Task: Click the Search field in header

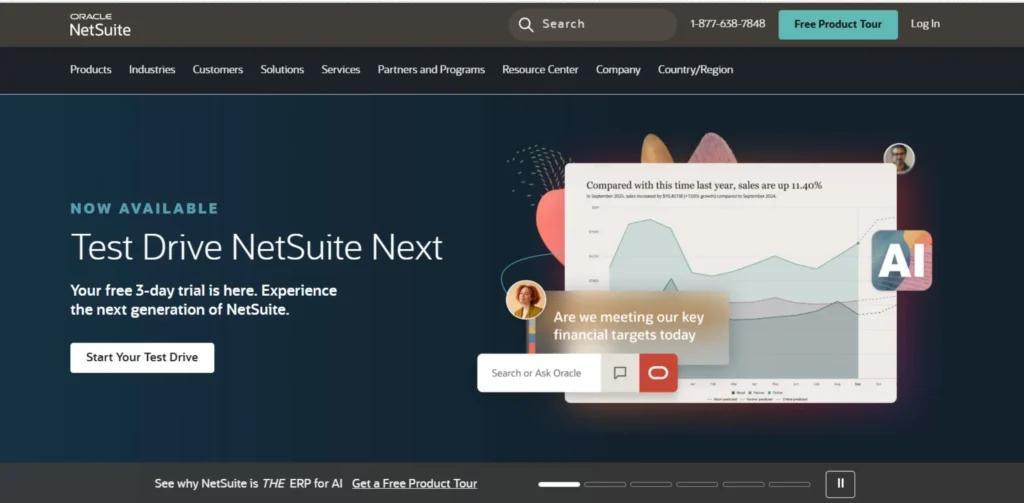Action: point(592,24)
